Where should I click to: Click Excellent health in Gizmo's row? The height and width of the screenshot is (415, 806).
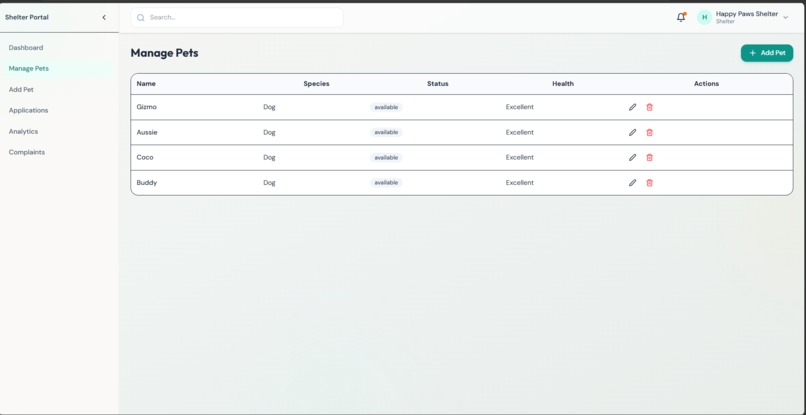coord(520,107)
